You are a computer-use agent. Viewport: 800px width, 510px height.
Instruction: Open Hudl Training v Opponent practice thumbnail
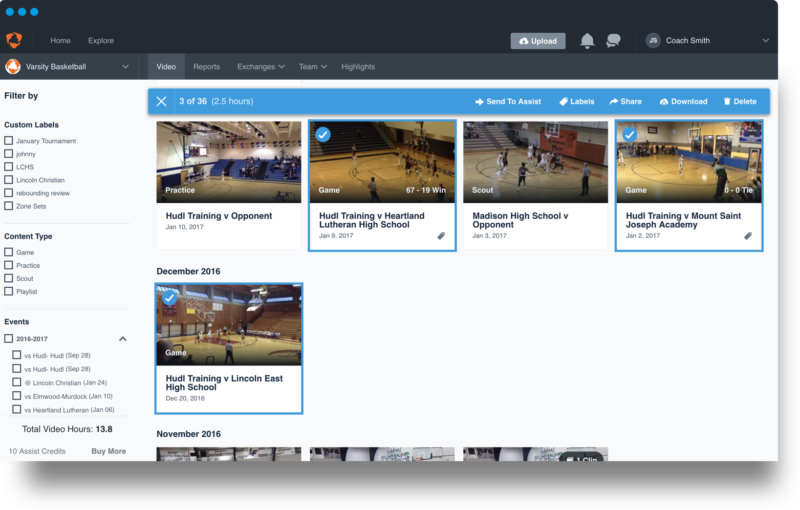point(229,162)
